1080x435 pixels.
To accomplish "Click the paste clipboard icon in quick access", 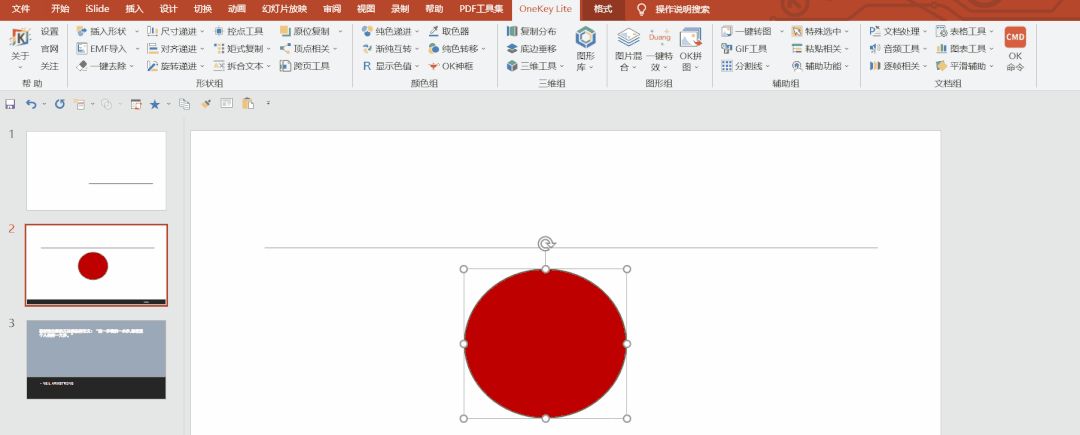I will (x=248, y=104).
